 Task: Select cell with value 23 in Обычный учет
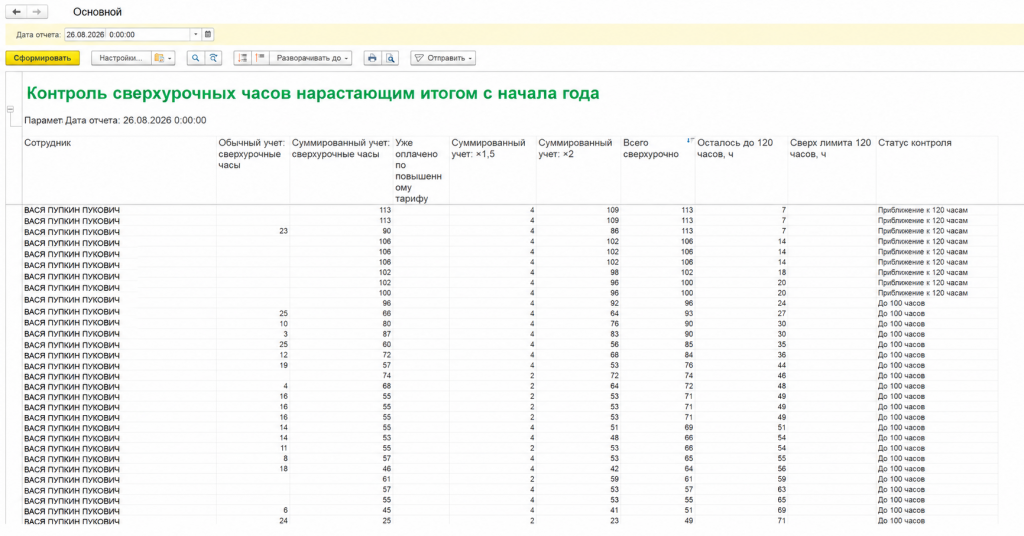point(253,231)
